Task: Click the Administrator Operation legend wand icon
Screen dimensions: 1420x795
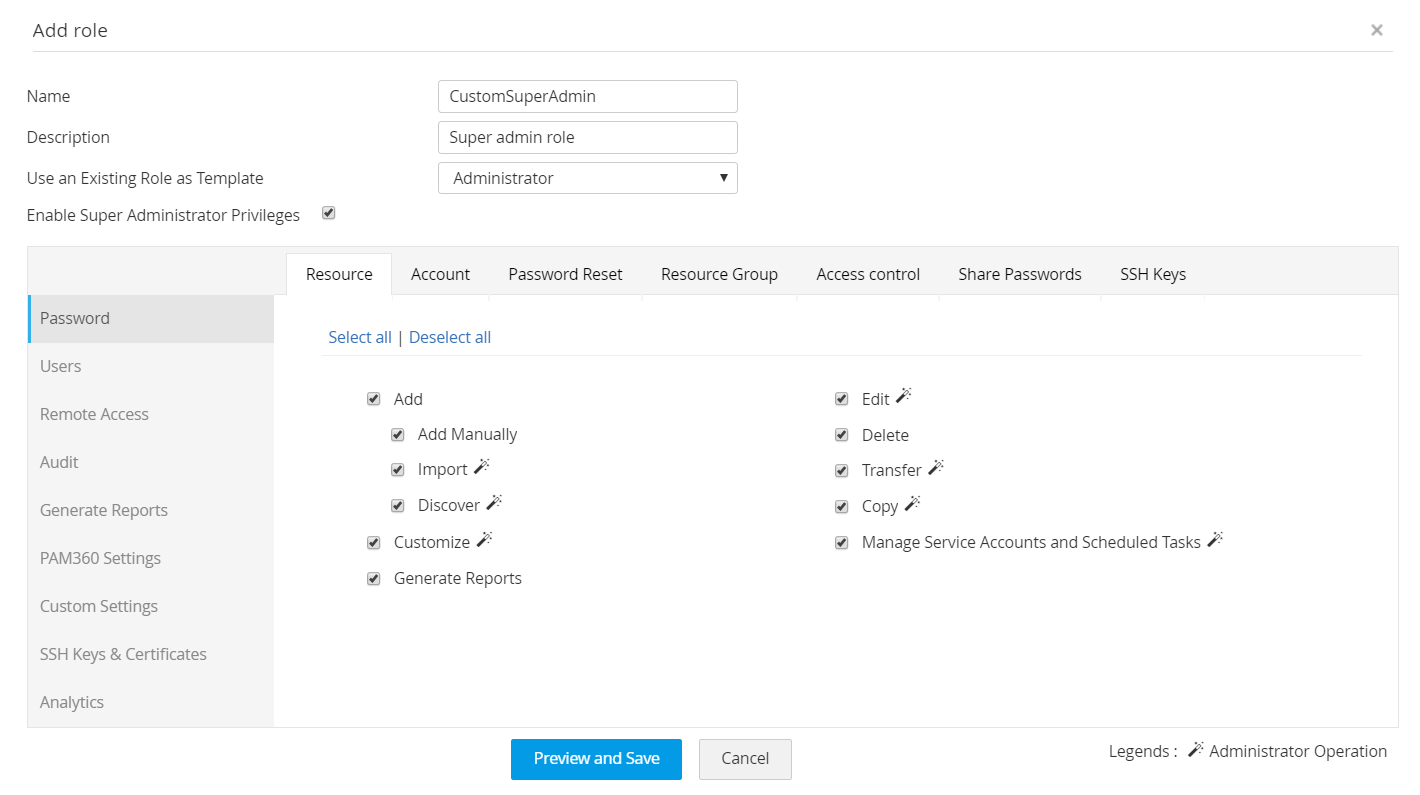Action: click(x=1196, y=750)
